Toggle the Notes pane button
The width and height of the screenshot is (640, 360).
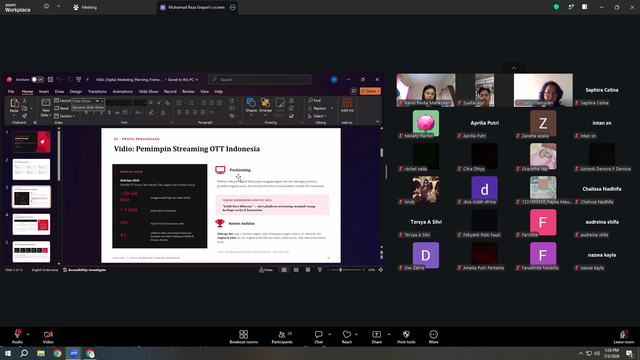pos(266,270)
